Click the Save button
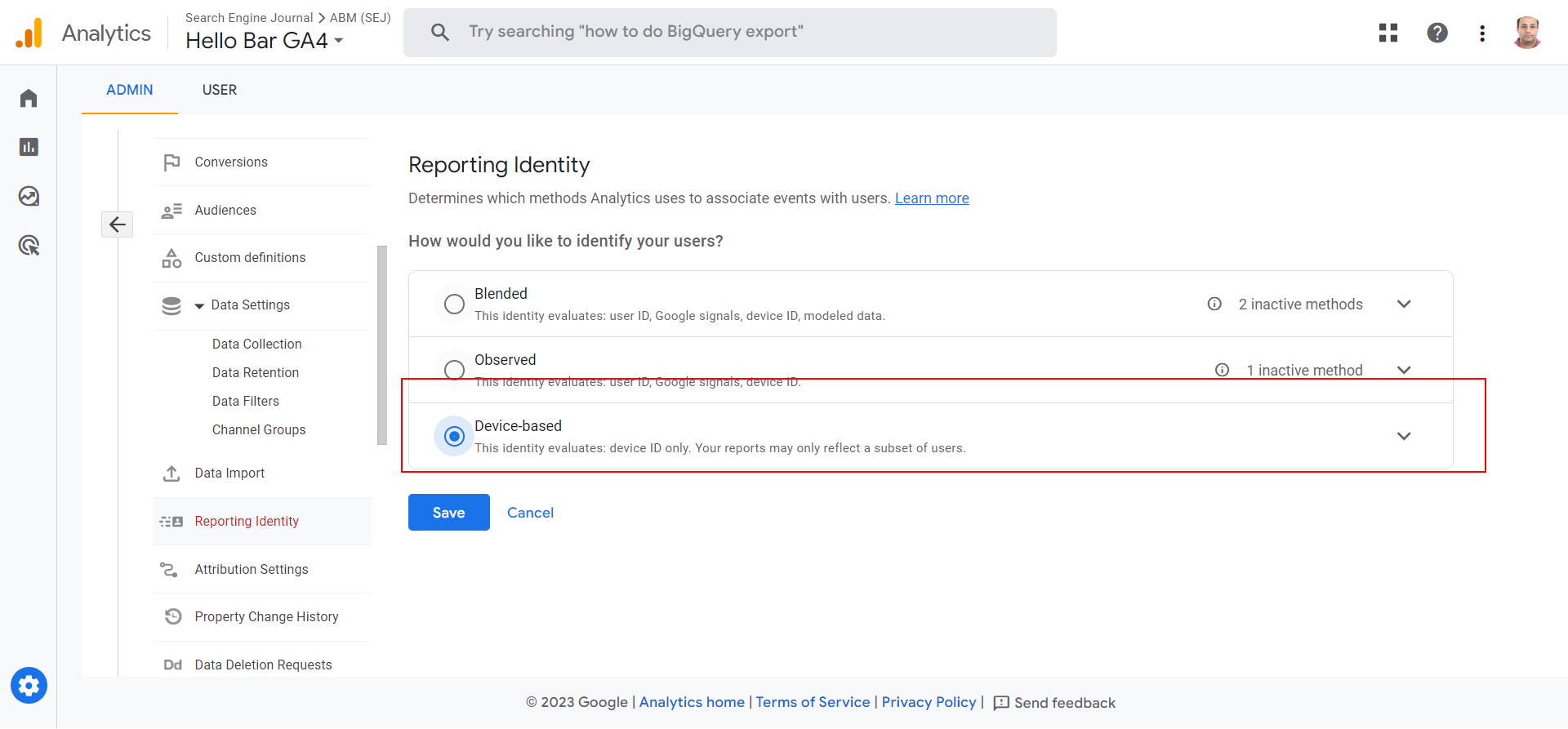The image size is (1568, 729). pyautogui.click(x=448, y=513)
